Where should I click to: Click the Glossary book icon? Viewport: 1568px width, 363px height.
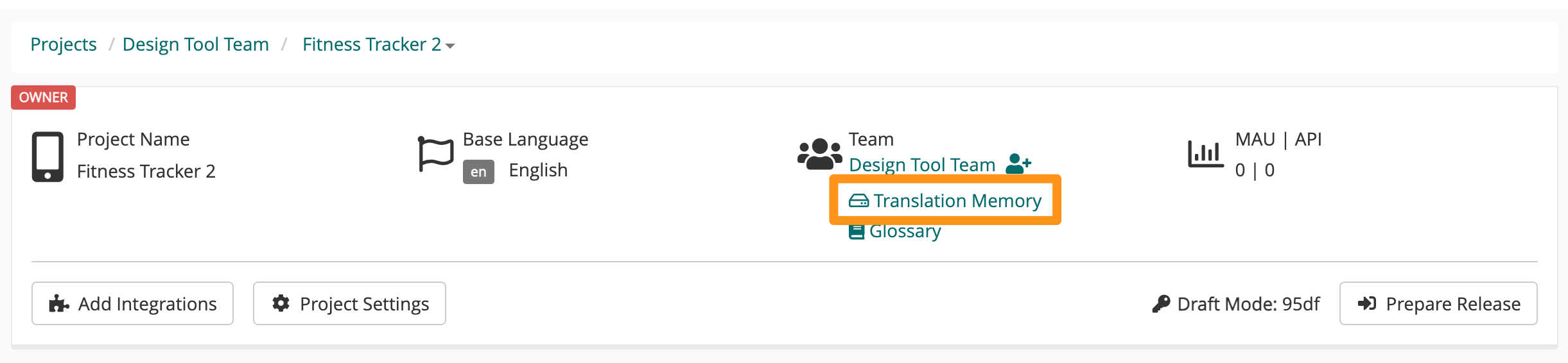[857, 232]
